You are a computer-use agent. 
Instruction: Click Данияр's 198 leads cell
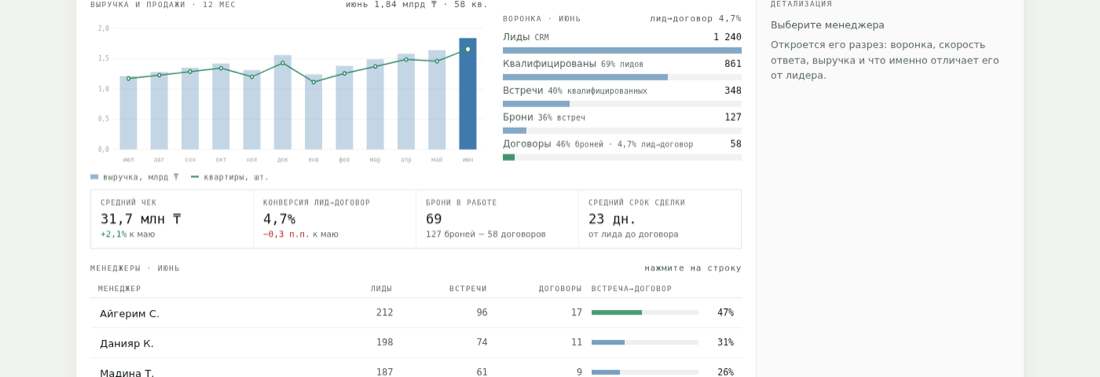coord(384,343)
